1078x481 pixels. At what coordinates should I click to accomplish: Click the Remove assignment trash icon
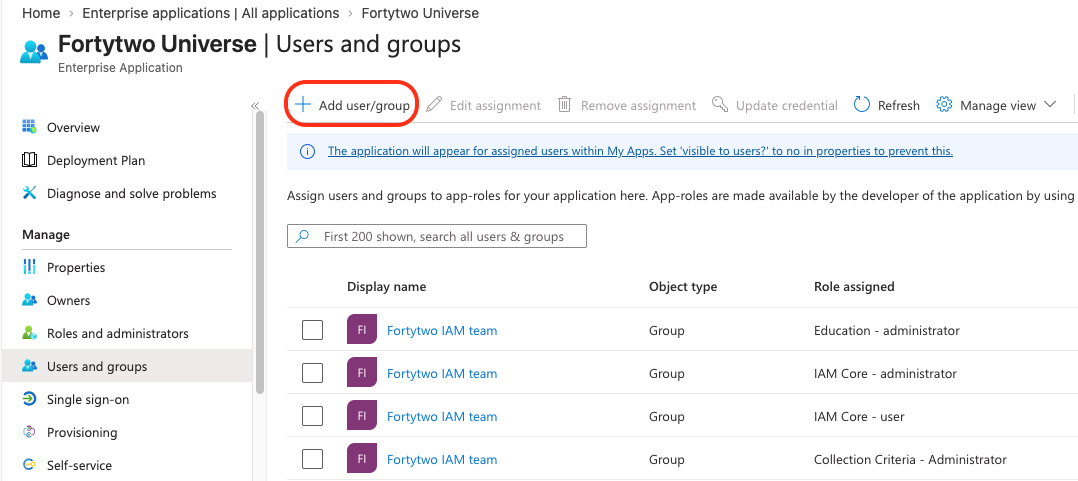coord(564,104)
